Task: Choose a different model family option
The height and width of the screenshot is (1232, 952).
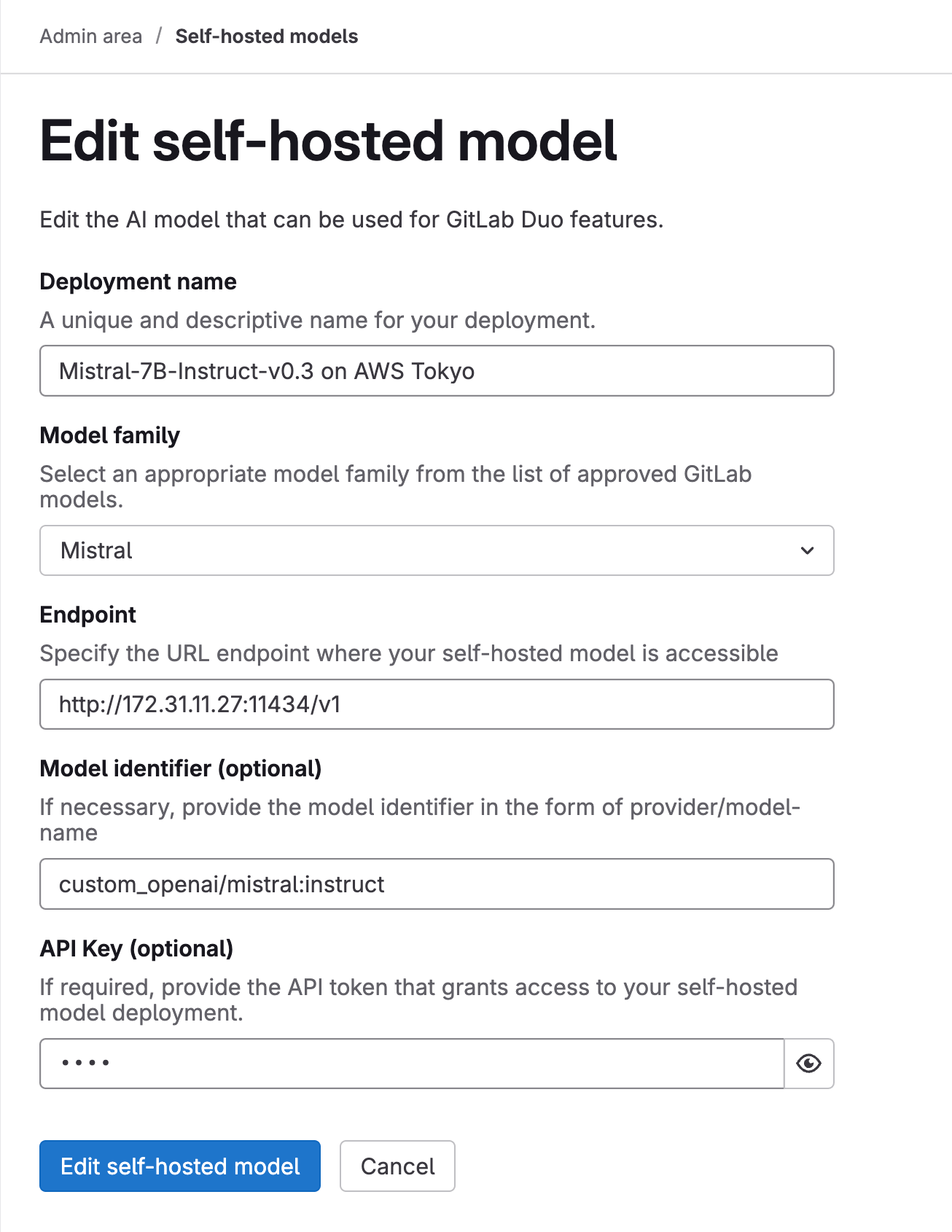Action: [x=436, y=551]
